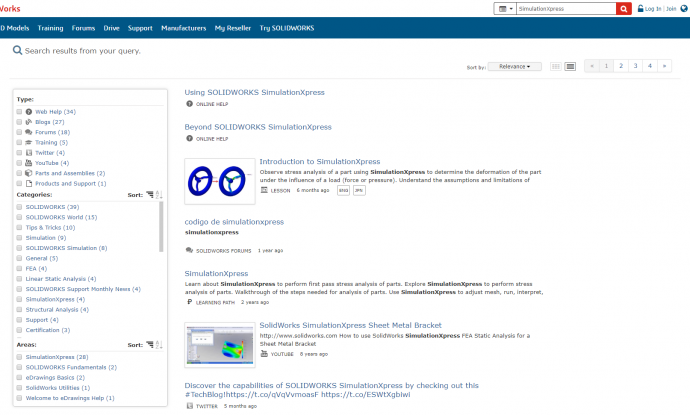Click the SimulationXpress search input field
This screenshot has width=690, height=415.
point(566,9)
